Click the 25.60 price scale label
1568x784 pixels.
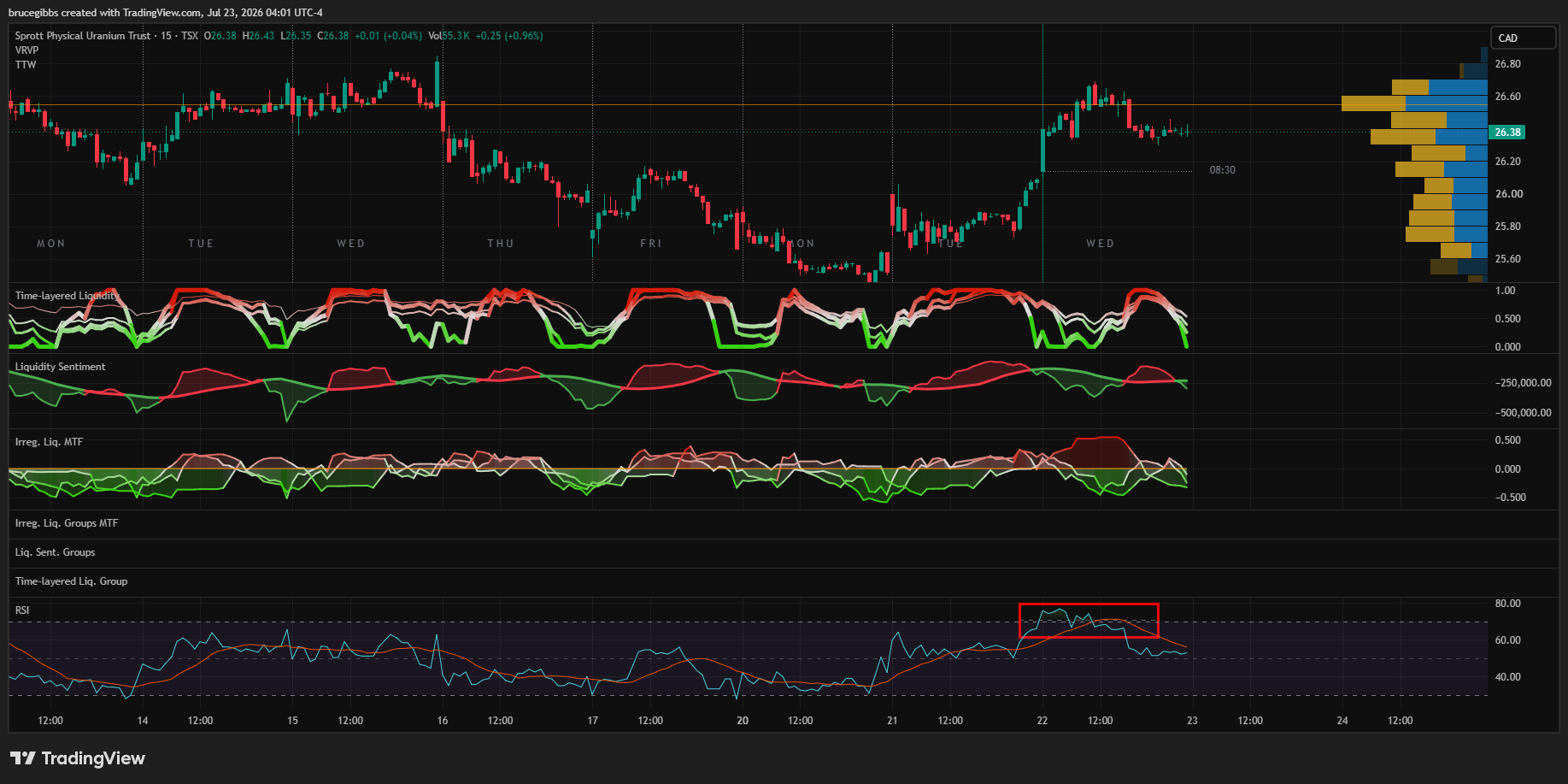pos(1507,259)
